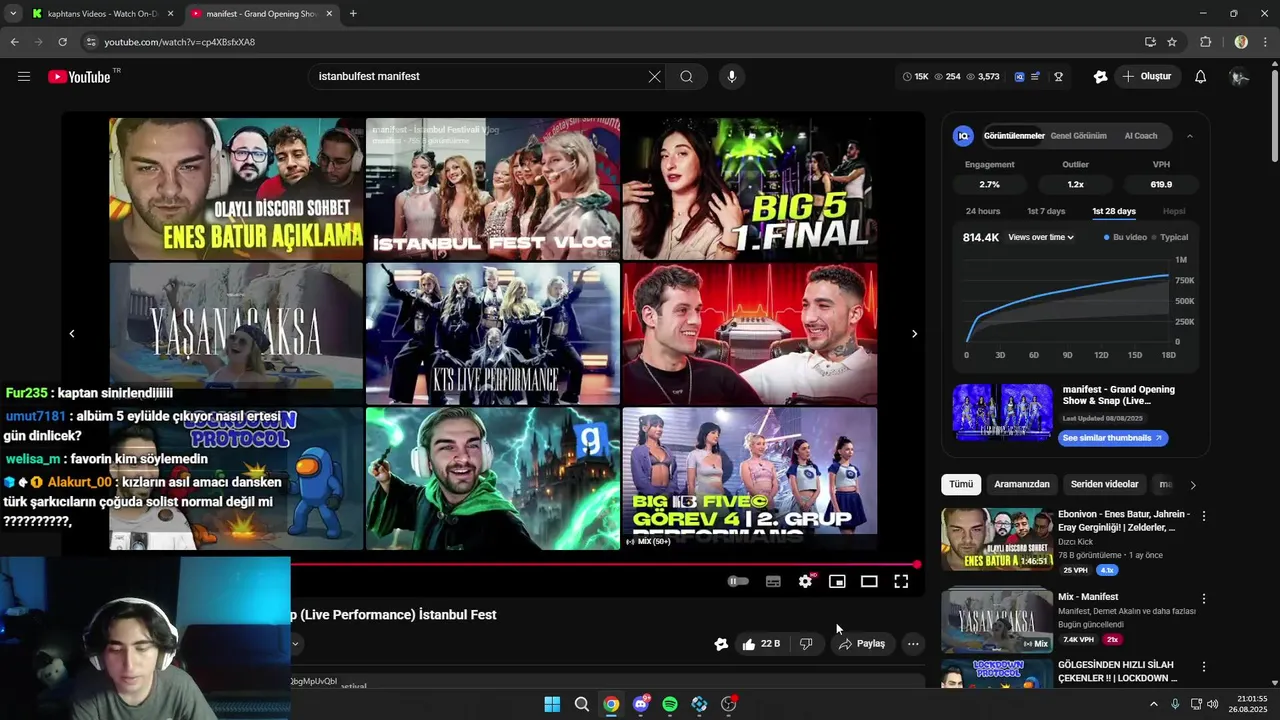This screenshot has width=1280, height=720.
Task: Open 'Views over time' dropdown
Action: click(x=1041, y=237)
